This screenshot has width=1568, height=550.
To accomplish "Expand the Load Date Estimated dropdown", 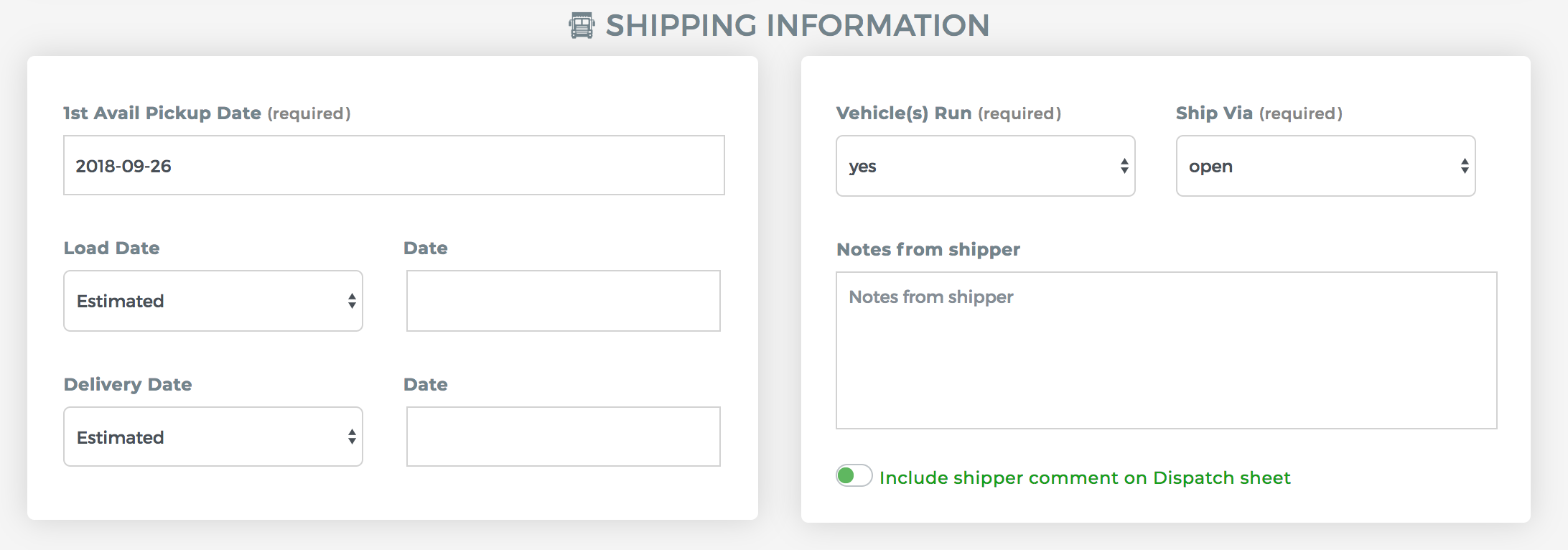I will point(213,301).
